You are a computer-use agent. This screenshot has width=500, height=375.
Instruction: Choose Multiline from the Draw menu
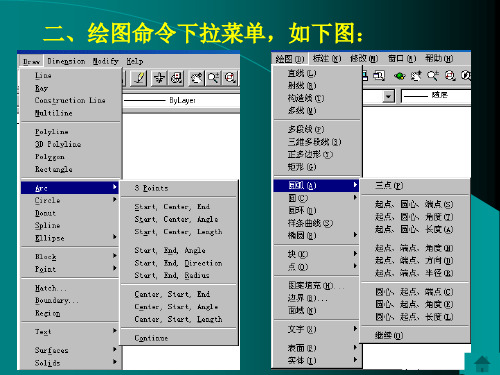(x=70, y=113)
